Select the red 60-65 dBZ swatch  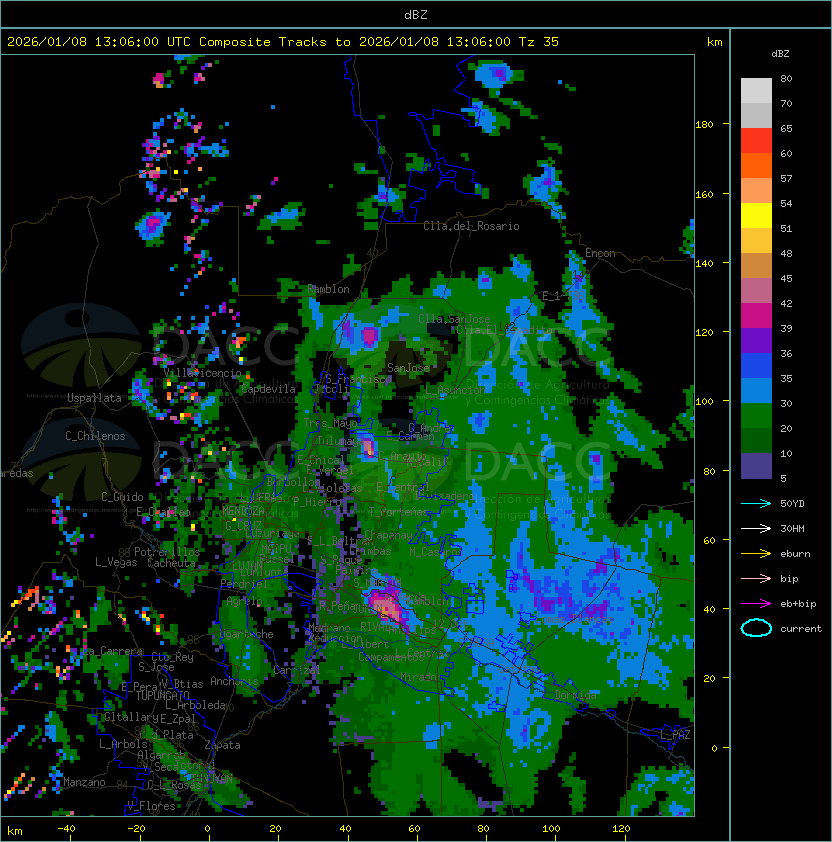pyautogui.click(x=756, y=141)
